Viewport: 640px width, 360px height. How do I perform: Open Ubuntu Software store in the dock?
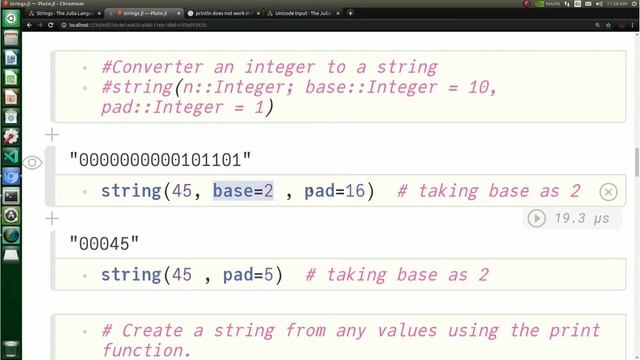(x=11, y=117)
